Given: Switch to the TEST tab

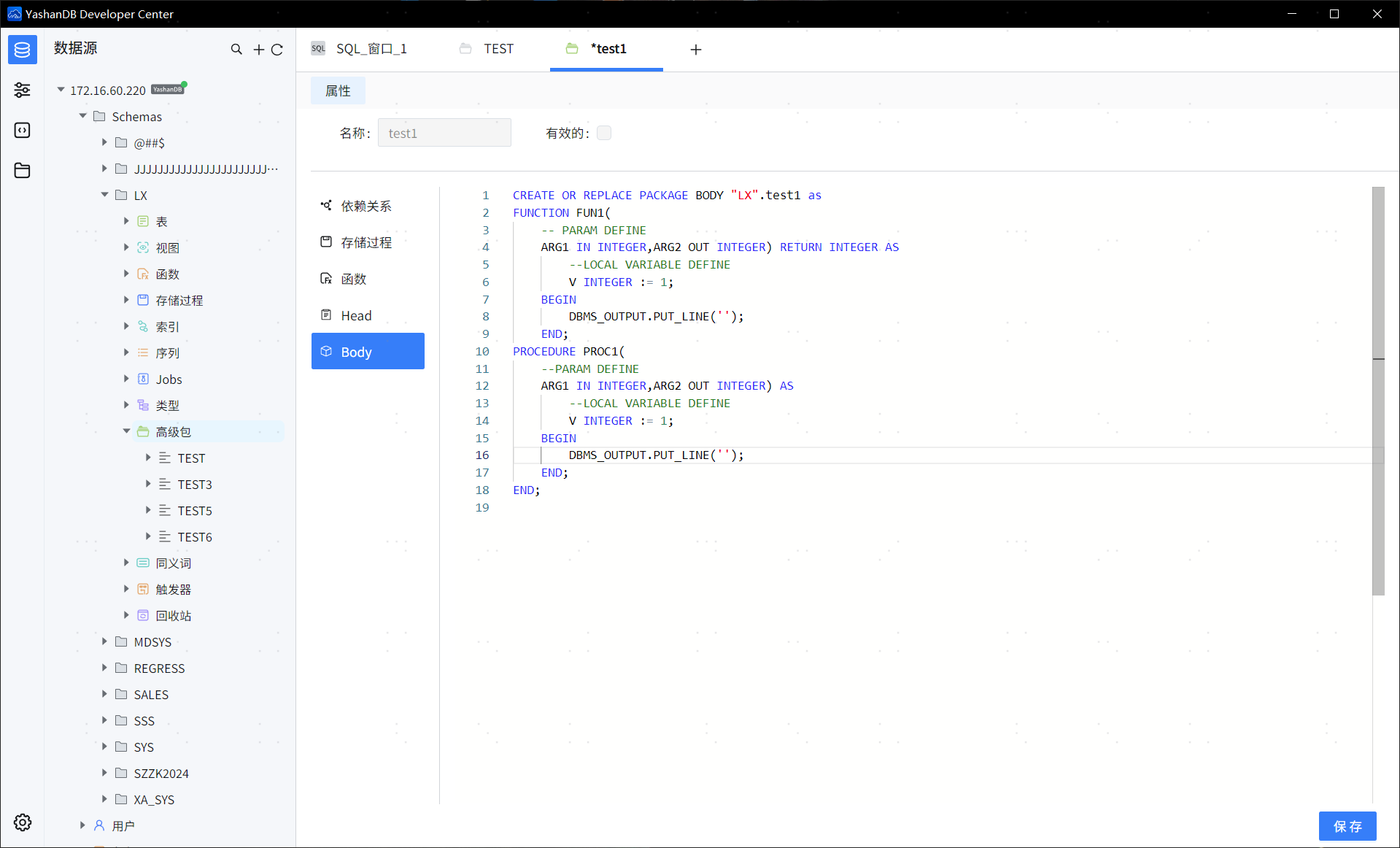Looking at the screenshot, I should point(498,48).
